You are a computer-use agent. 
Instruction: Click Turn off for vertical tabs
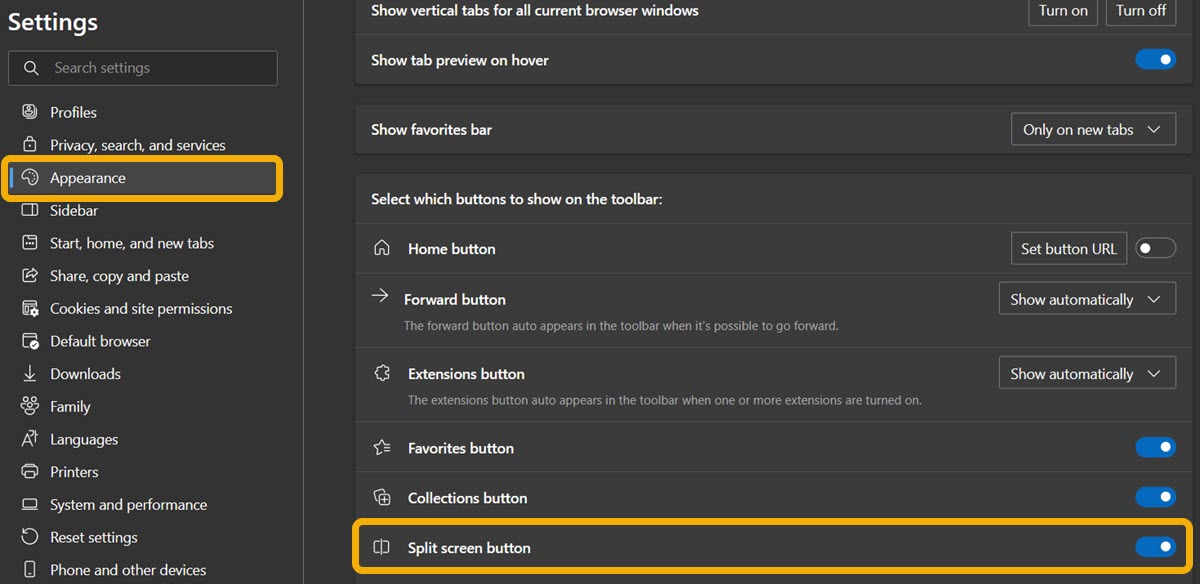tap(1141, 12)
